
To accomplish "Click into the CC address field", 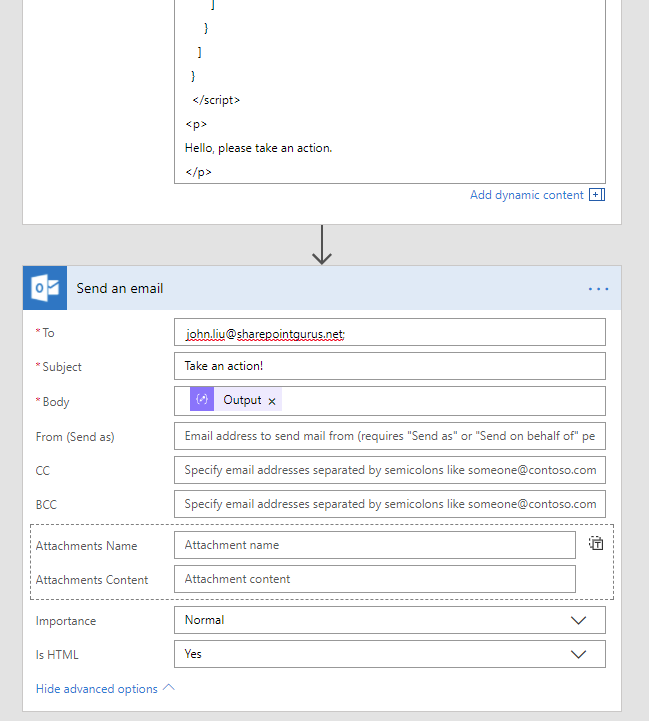I will [390, 470].
